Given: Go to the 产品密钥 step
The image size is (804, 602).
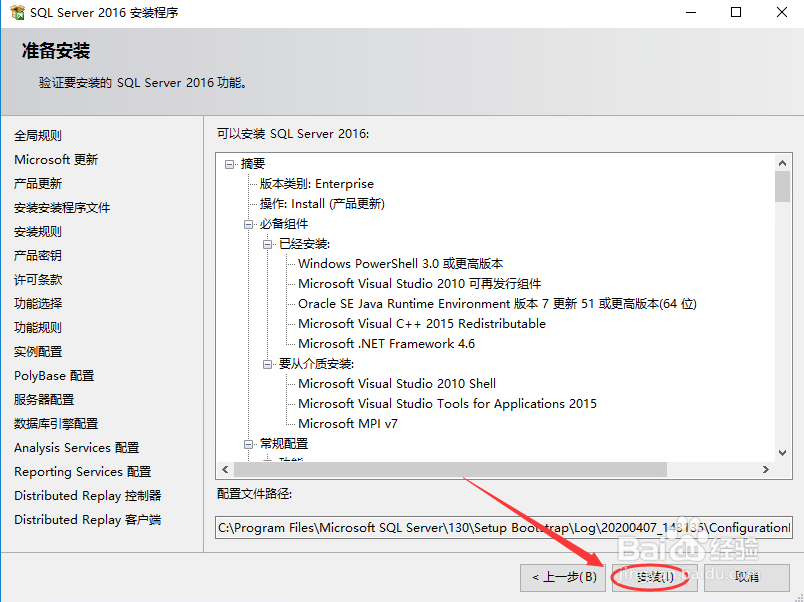Looking at the screenshot, I should pos(38,255).
